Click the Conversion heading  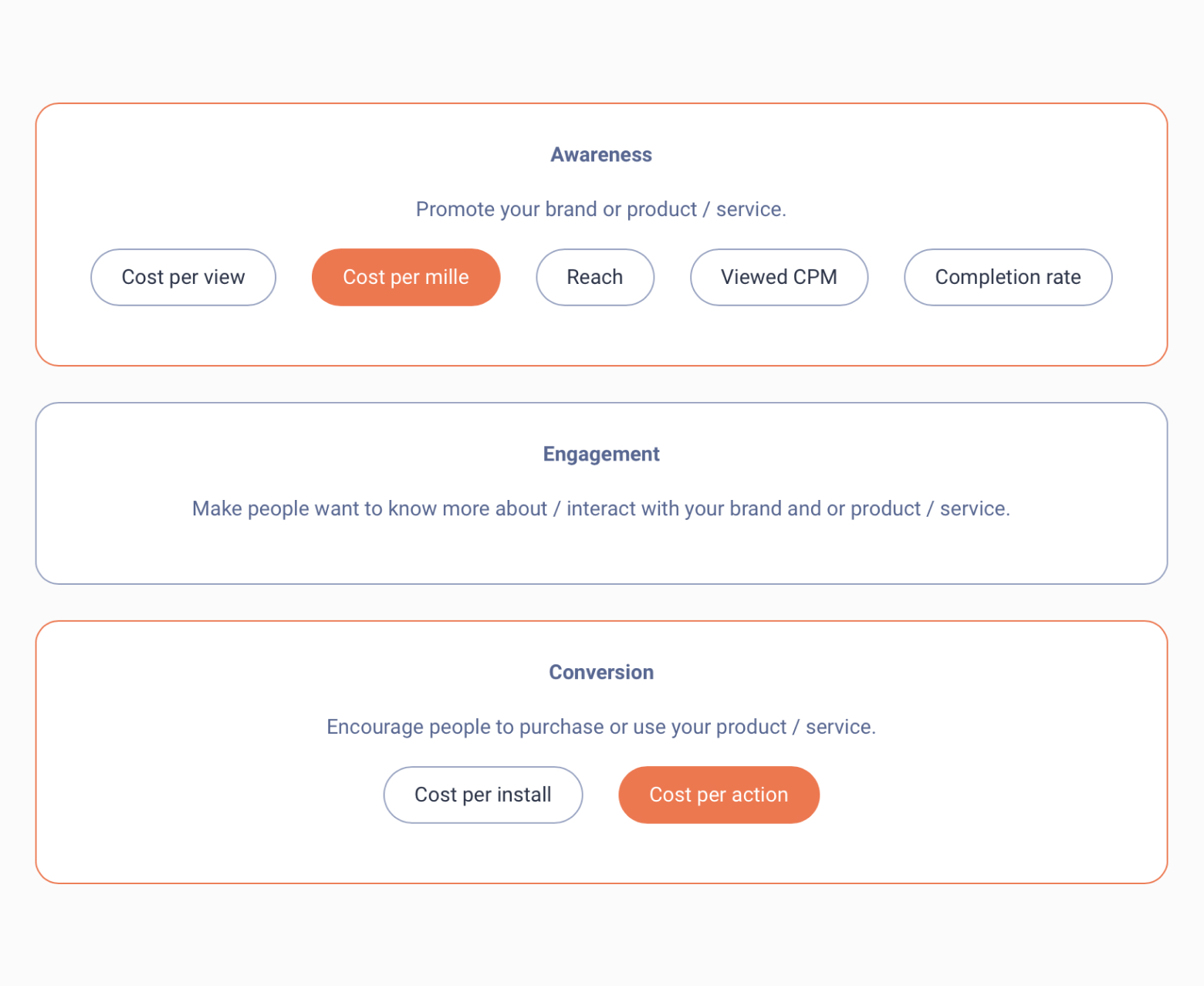point(601,673)
